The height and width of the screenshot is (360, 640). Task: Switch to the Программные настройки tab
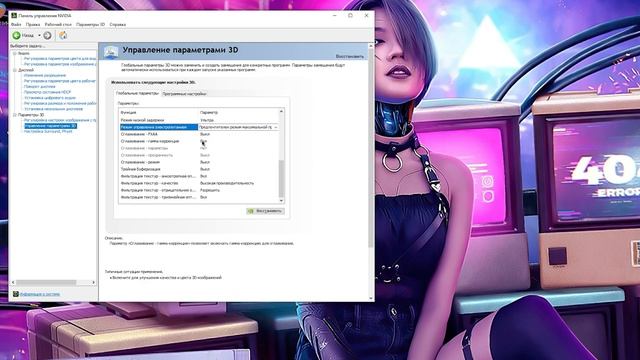(x=184, y=94)
